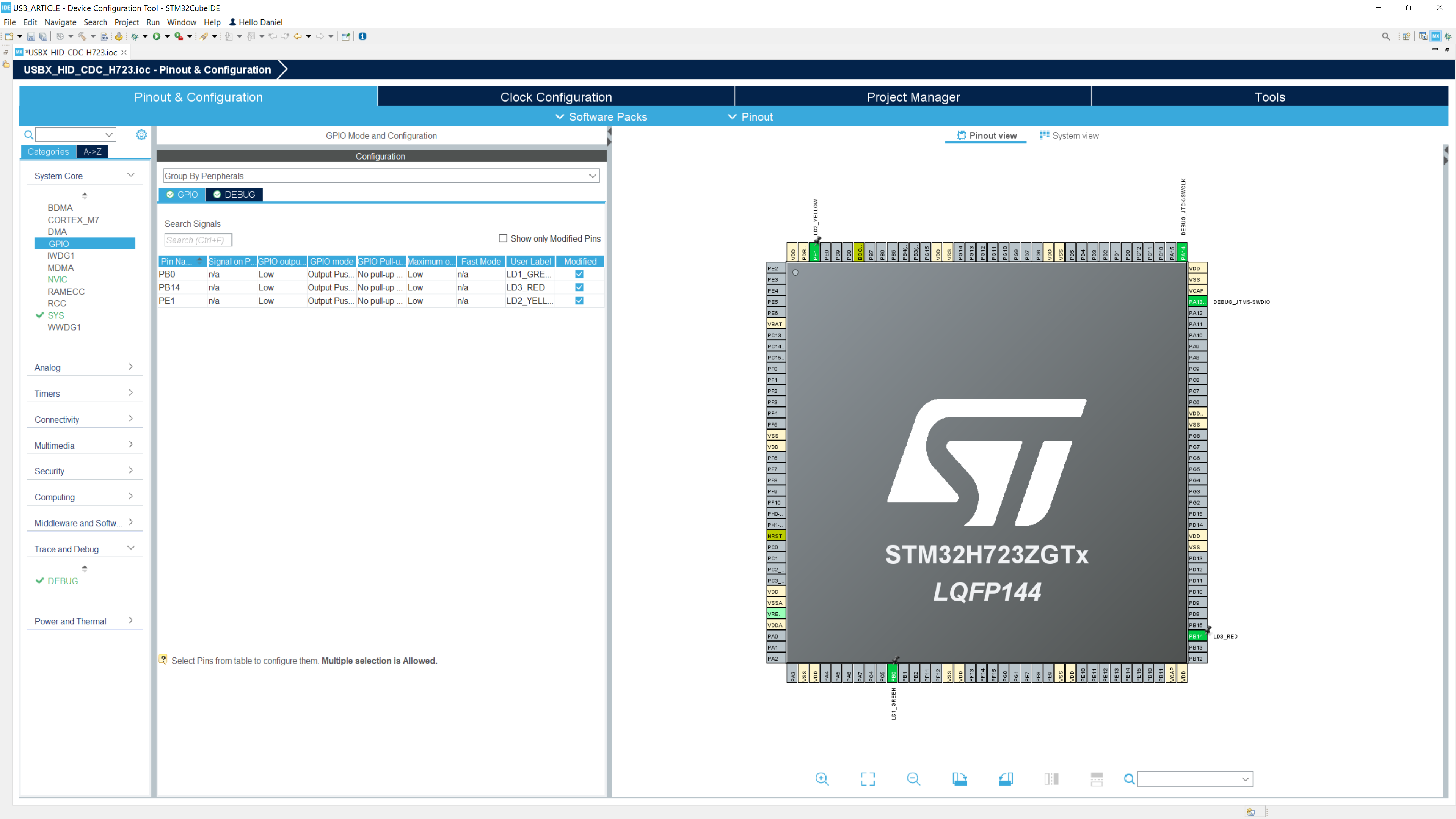The width and height of the screenshot is (1456, 819).
Task: Open Software Packs
Action: coord(601,116)
